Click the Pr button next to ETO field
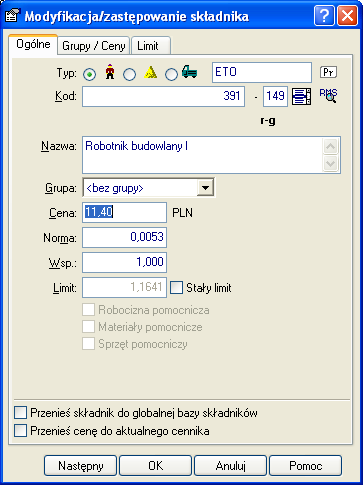The image size is (363, 485). [x=328, y=72]
